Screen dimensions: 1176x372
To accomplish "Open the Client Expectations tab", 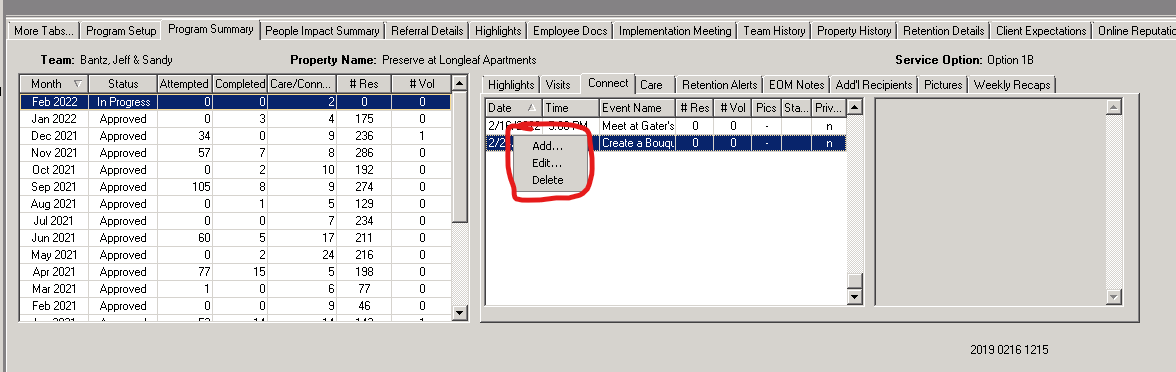I will click(x=1041, y=31).
